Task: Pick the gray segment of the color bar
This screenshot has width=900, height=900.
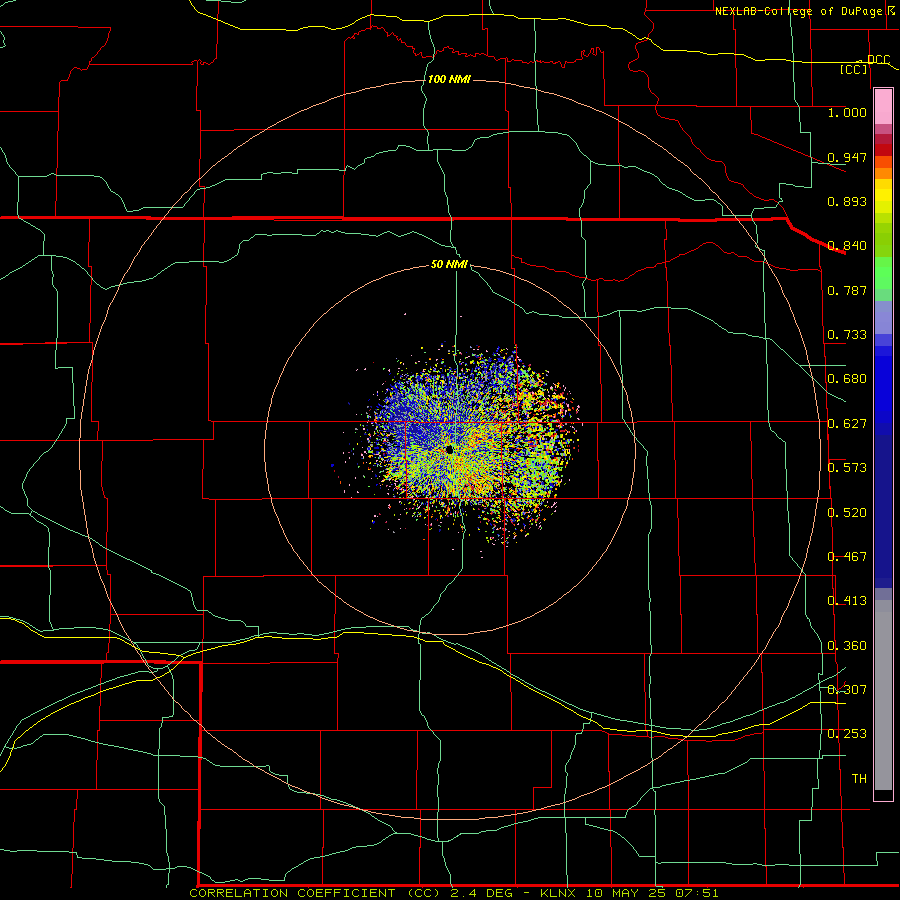Action: click(883, 695)
